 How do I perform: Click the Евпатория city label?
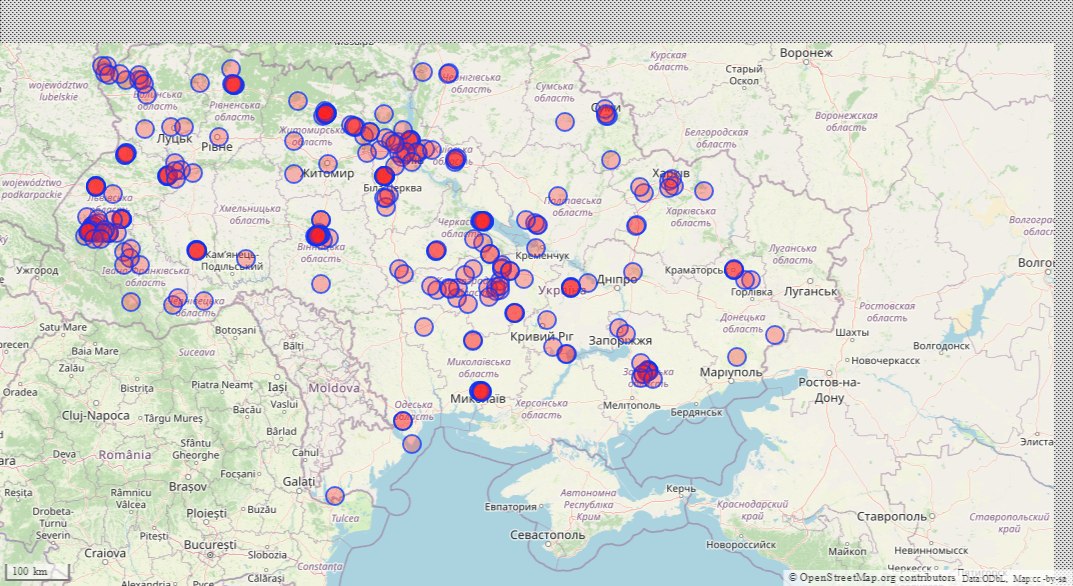(510, 507)
